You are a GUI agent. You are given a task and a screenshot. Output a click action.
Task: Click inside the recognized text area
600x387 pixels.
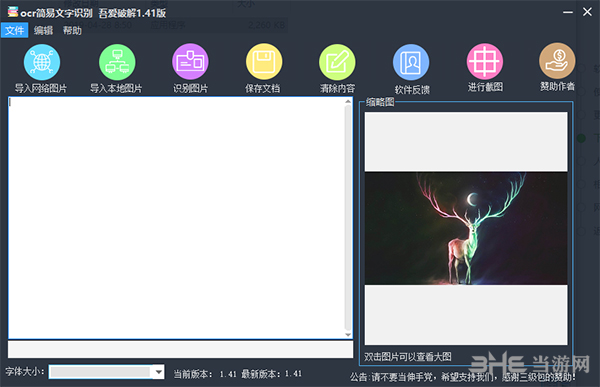pos(176,217)
